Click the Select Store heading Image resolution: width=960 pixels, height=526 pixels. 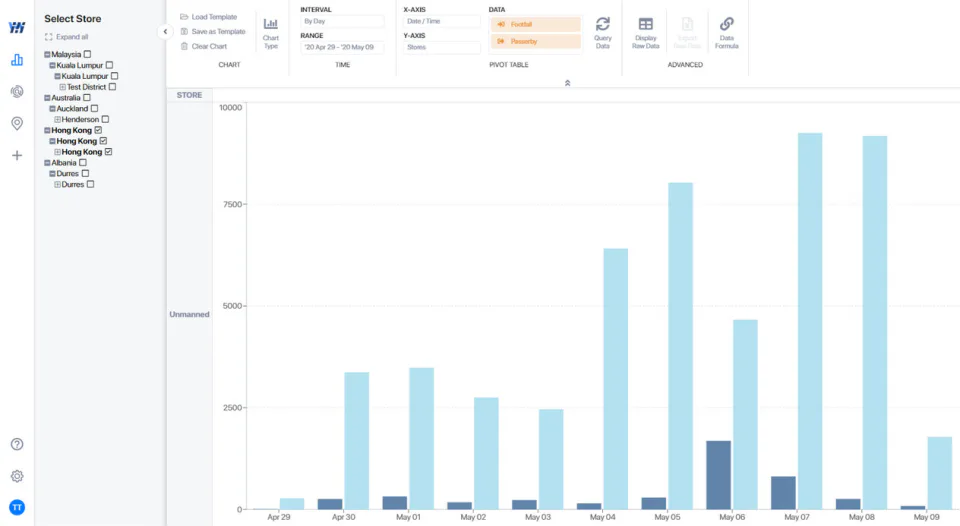coord(72,19)
